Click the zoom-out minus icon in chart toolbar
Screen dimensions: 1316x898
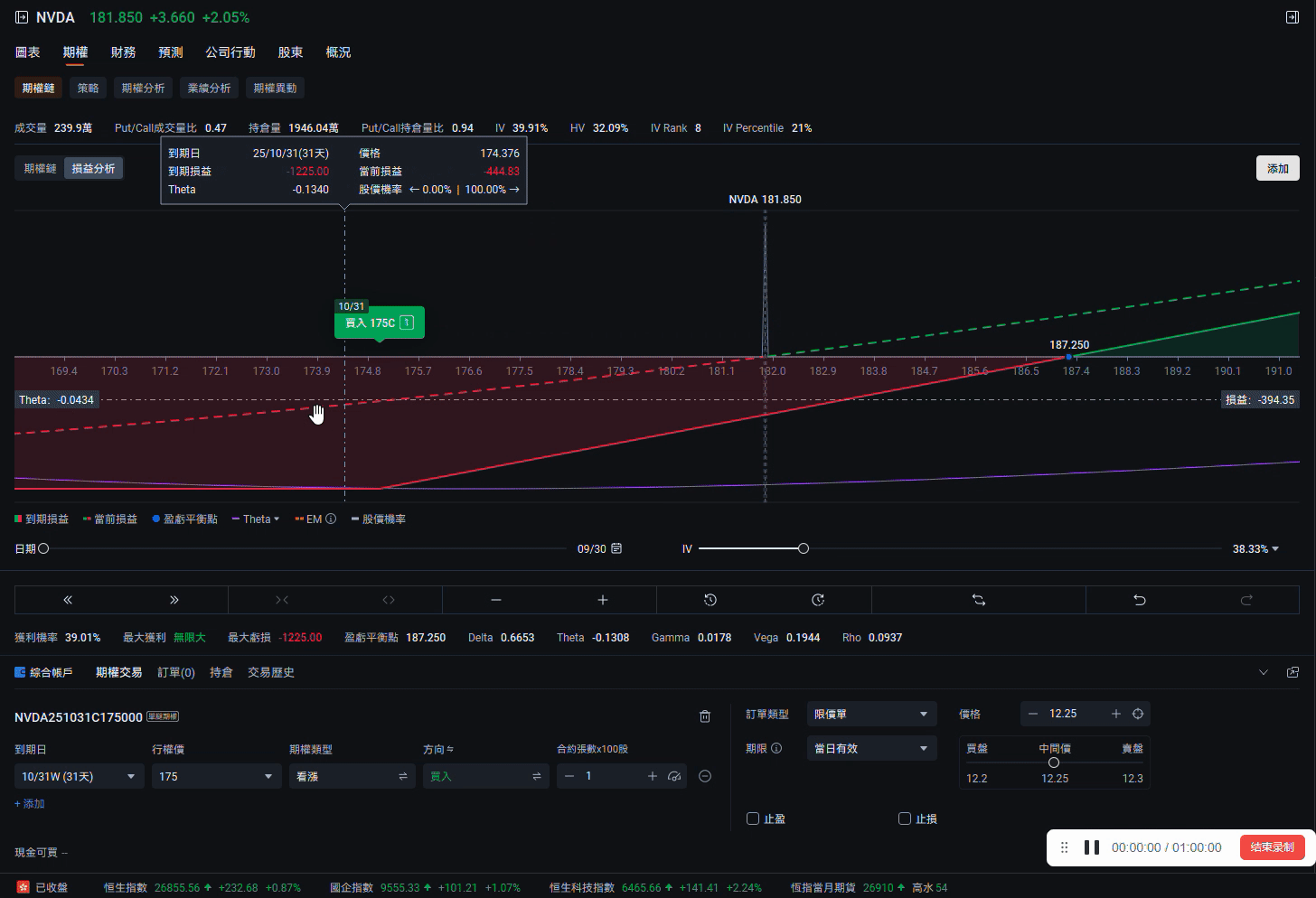click(495, 600)
